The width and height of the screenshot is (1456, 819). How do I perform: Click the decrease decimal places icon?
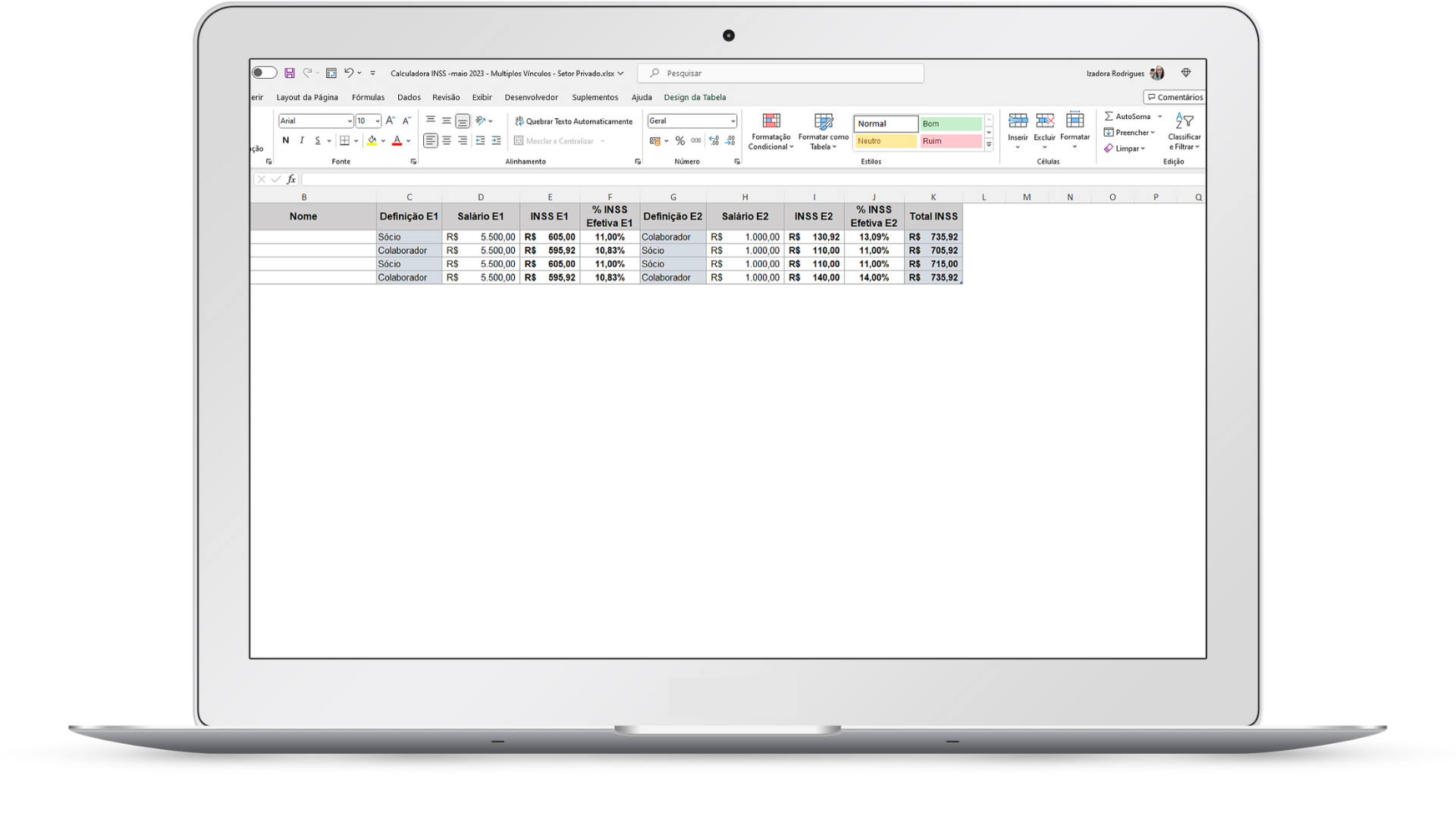[x=730, y=141]
